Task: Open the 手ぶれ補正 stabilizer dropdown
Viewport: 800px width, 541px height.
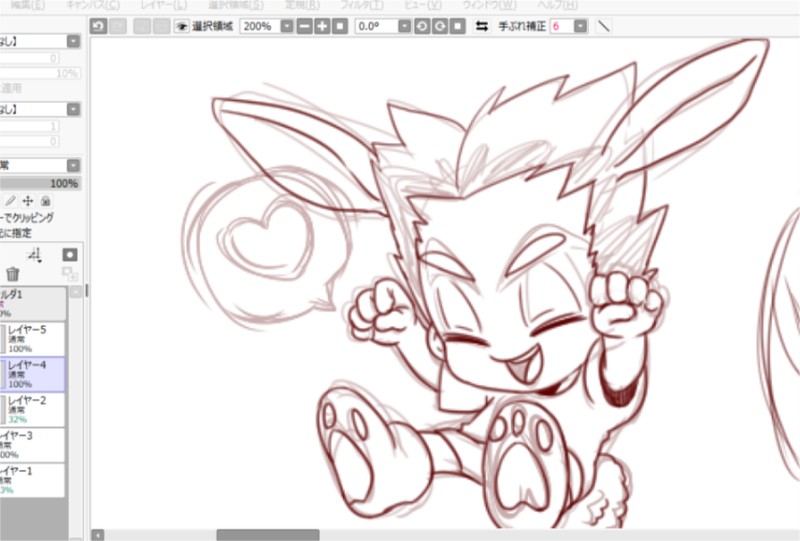Action: tap(580, 26)
